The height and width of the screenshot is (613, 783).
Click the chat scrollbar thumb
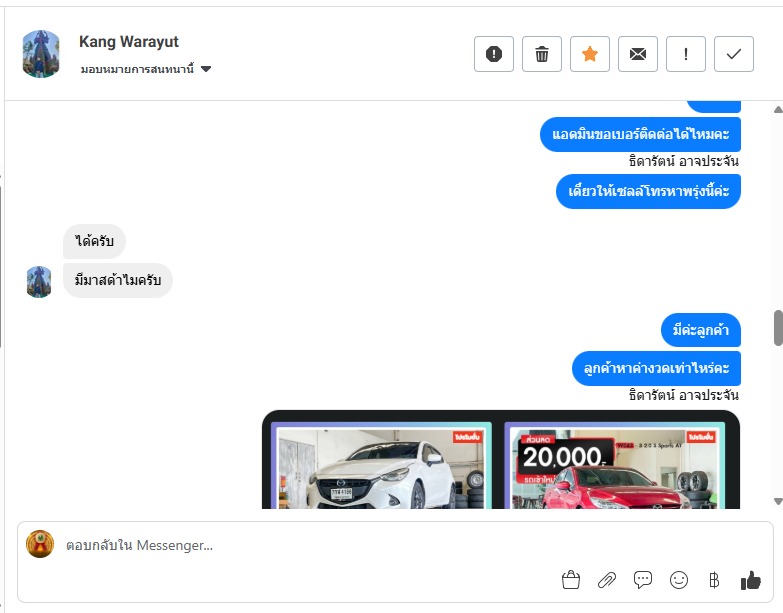778,327
